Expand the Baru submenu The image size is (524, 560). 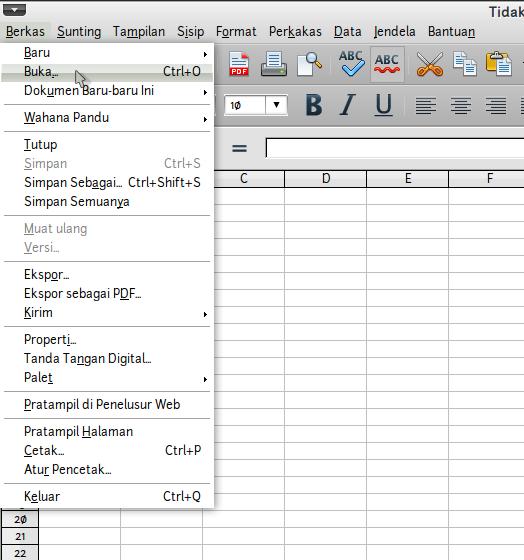(107, 53)
